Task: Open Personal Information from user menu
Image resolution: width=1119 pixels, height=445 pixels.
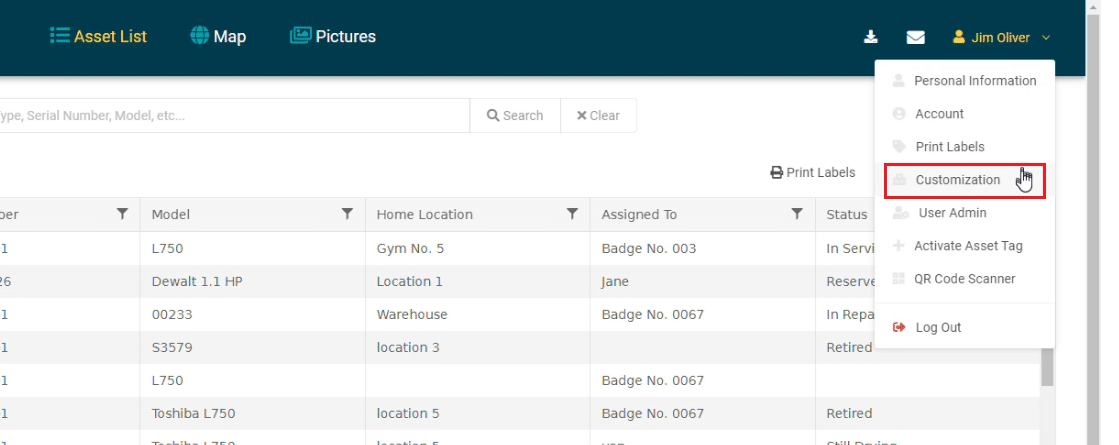Action: pyautogui.click(x=974, y=81)
